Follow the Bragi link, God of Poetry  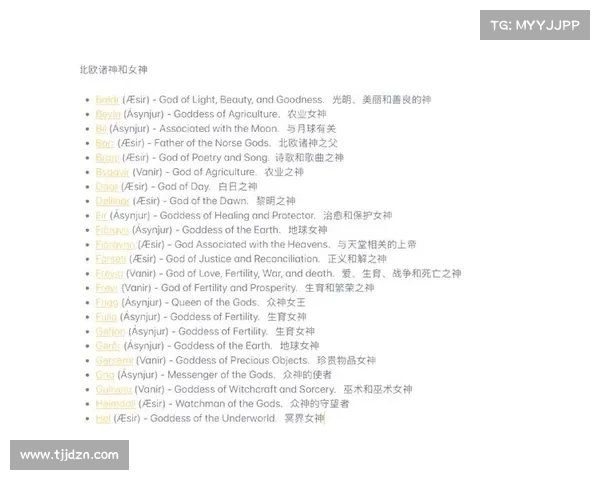coord(108,158)
